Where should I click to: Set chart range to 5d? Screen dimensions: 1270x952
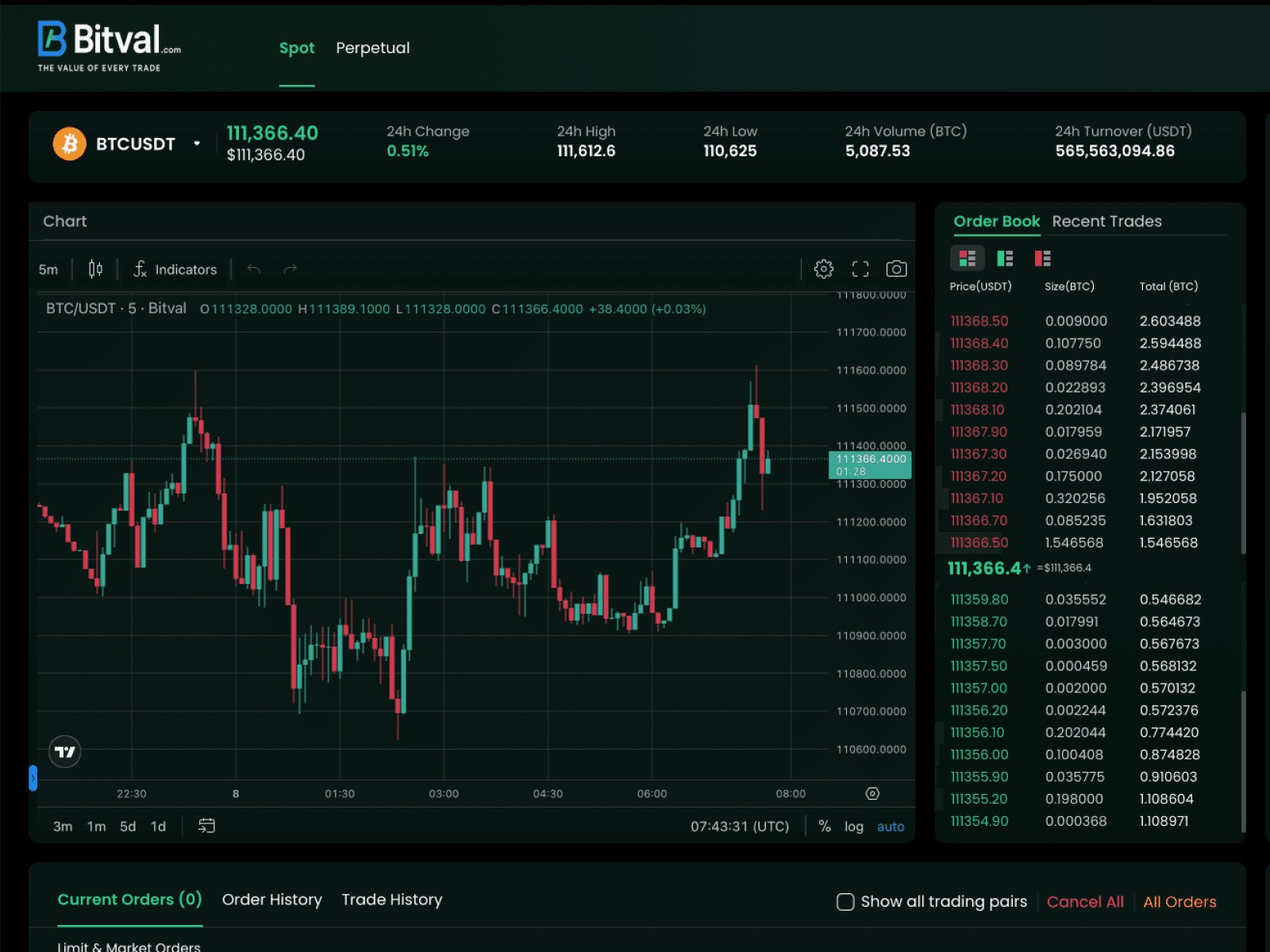point(128,827)
